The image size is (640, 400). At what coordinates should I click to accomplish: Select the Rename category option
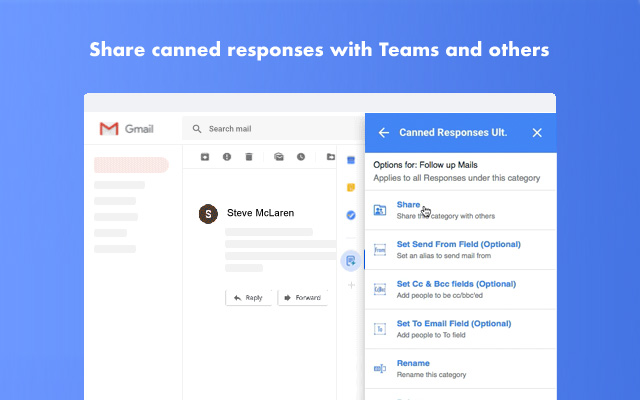click(460, 369)
